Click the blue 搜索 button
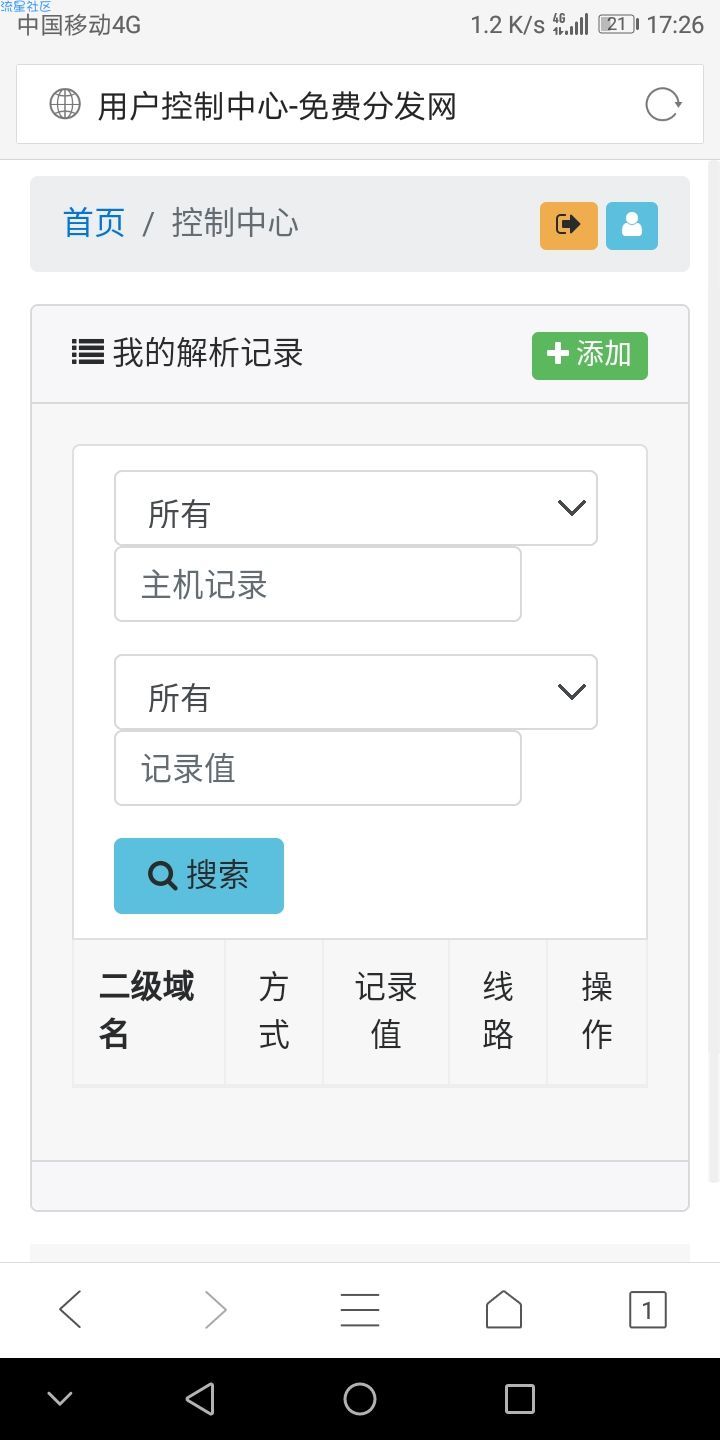Screen dimensions: 720x1440 click(x=199, y=876)
